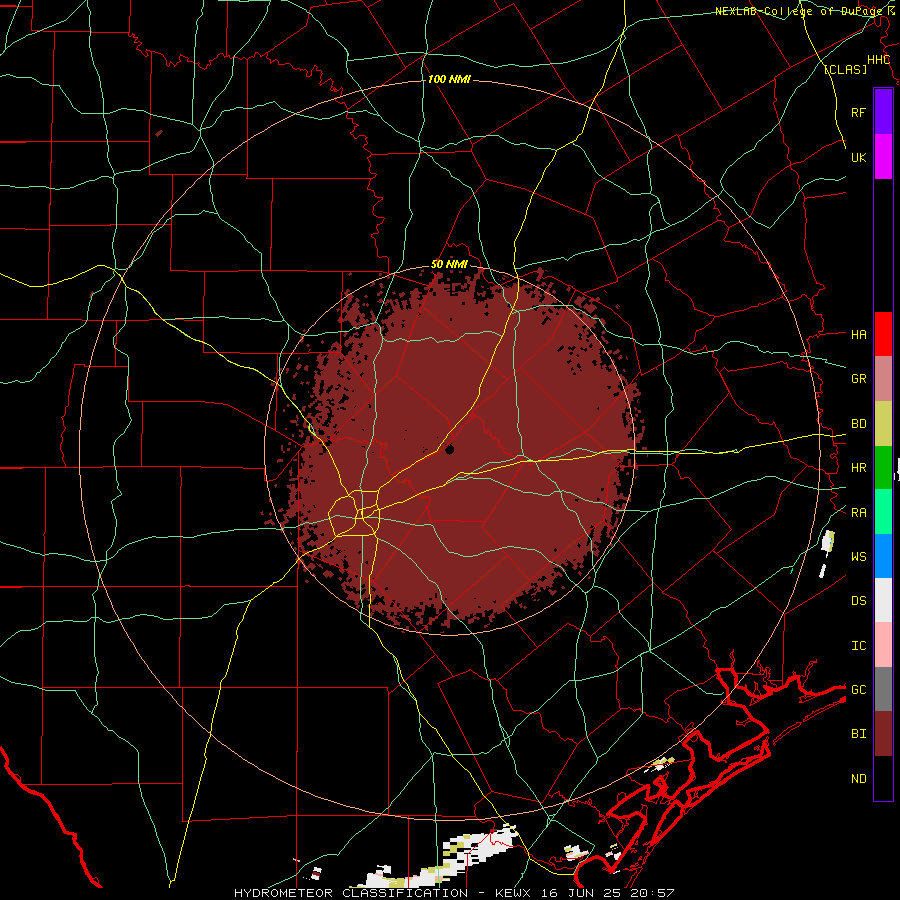Click the blue WS legend color swatch
900x900 pixels.
883,556
